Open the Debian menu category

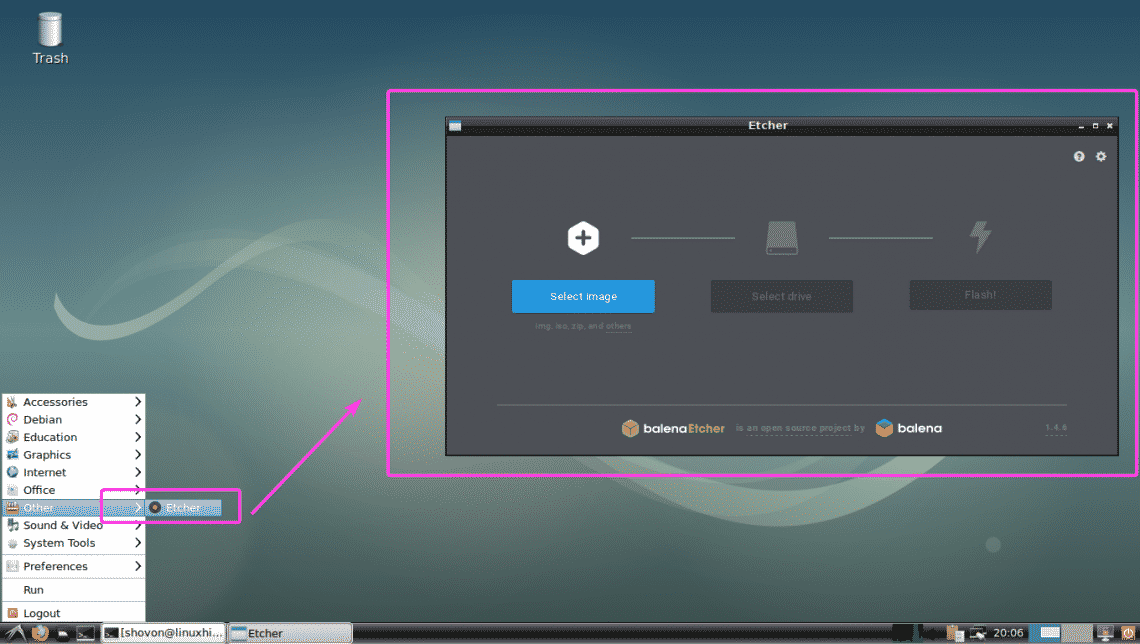tap(73, 419)
